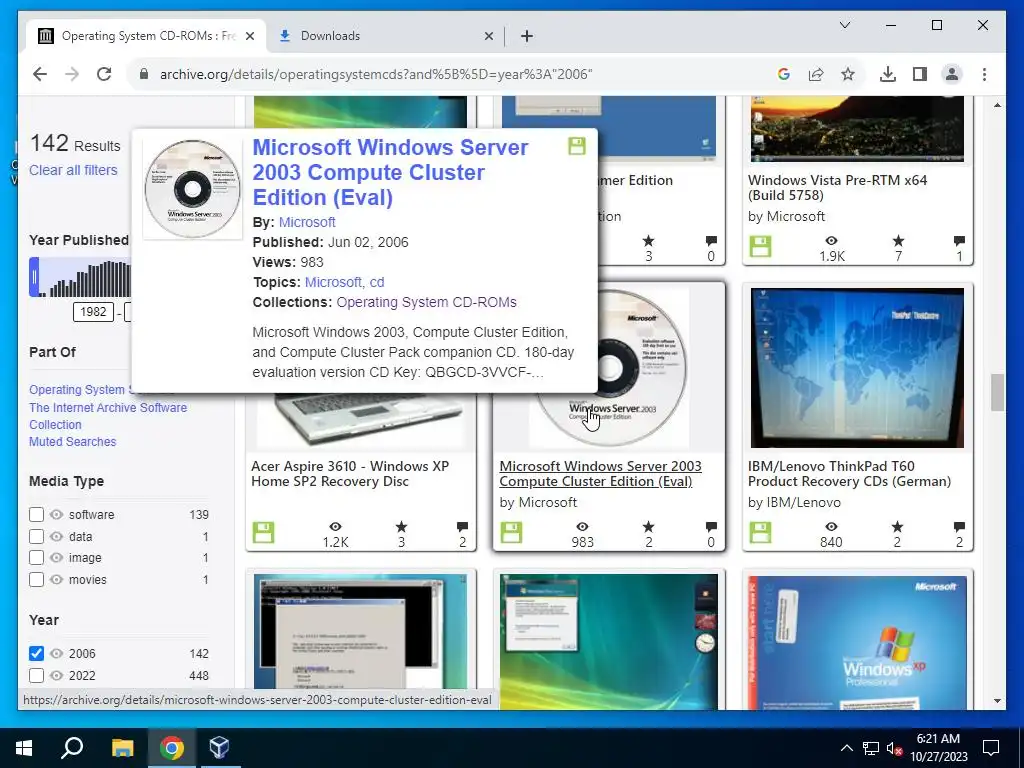
Task: Click the cd topic link
Action: (377, 282)
